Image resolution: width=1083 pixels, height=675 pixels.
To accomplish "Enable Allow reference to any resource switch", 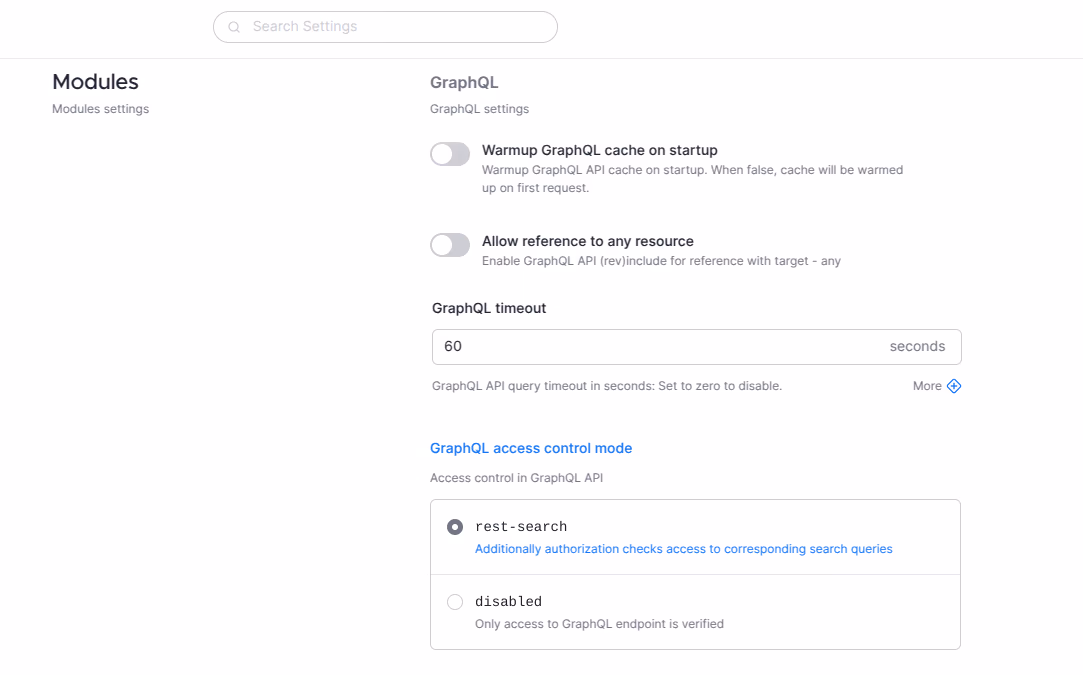I will (x=450, y=245).
